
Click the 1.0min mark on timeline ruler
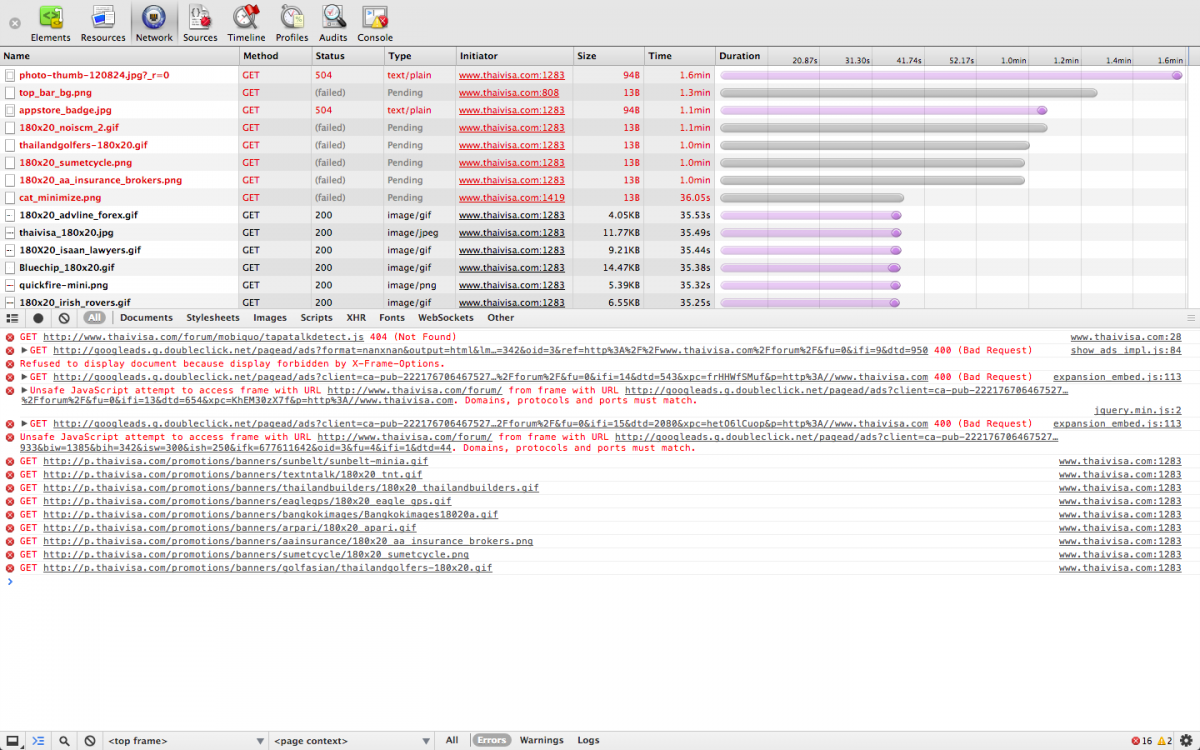click(1014, 60)
